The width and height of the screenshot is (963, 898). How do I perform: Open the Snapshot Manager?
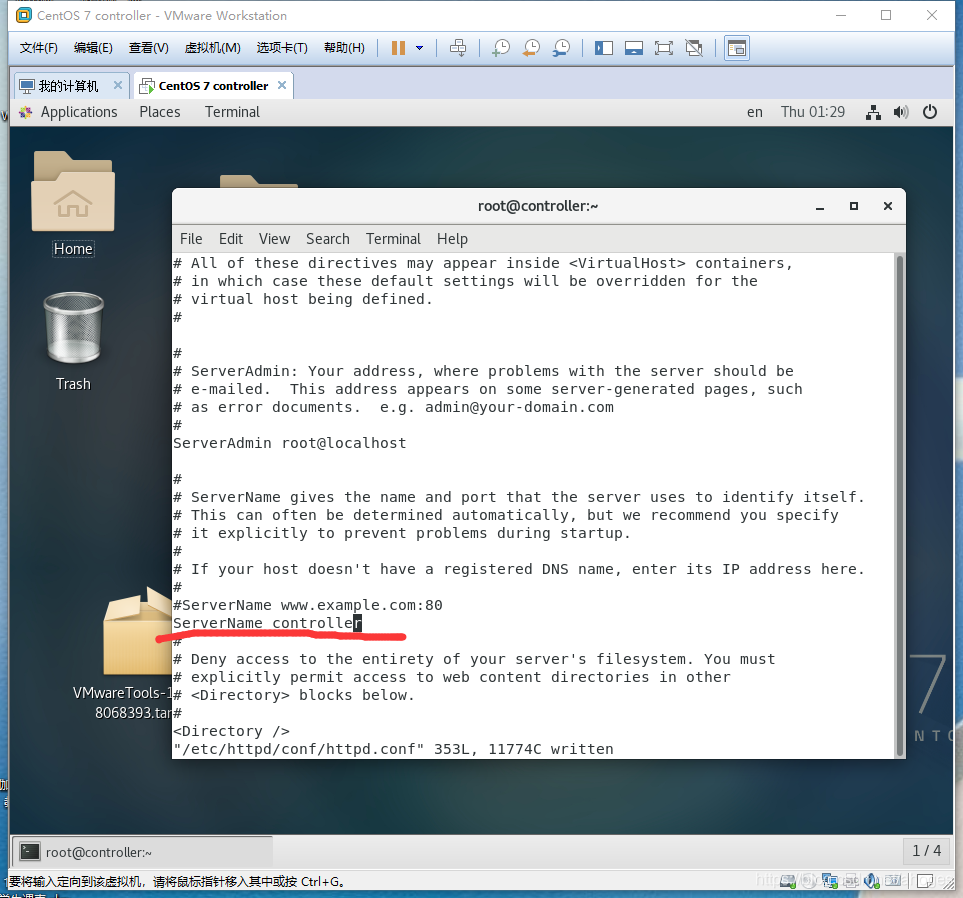(561, 47)
